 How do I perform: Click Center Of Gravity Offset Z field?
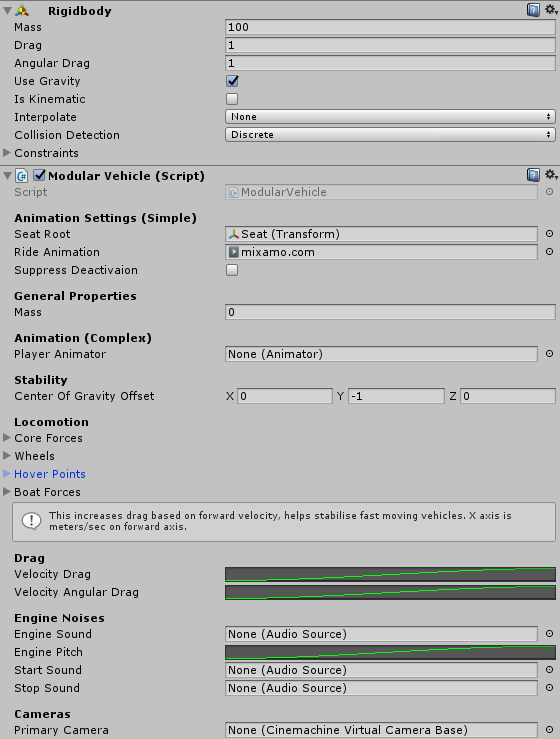click(x=508, y=396)
